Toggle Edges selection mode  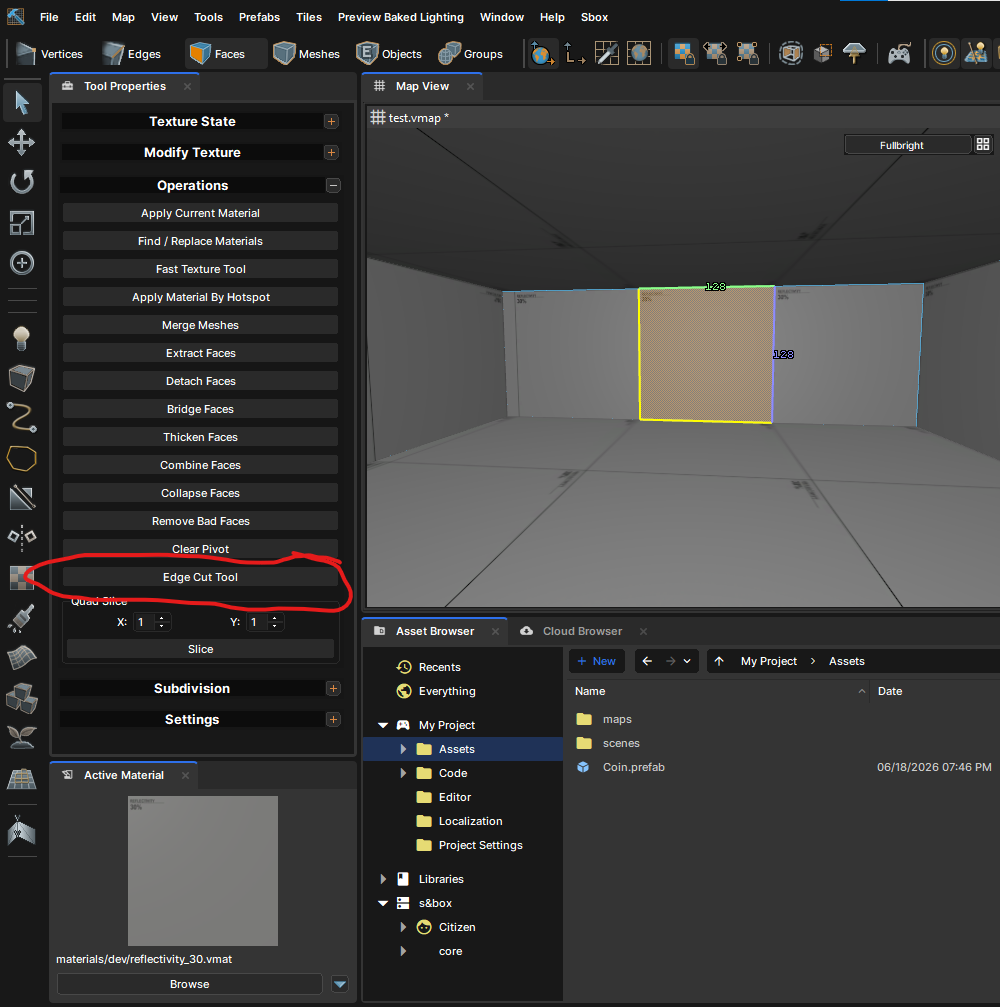pyautogui.click(x=132, y=54)
